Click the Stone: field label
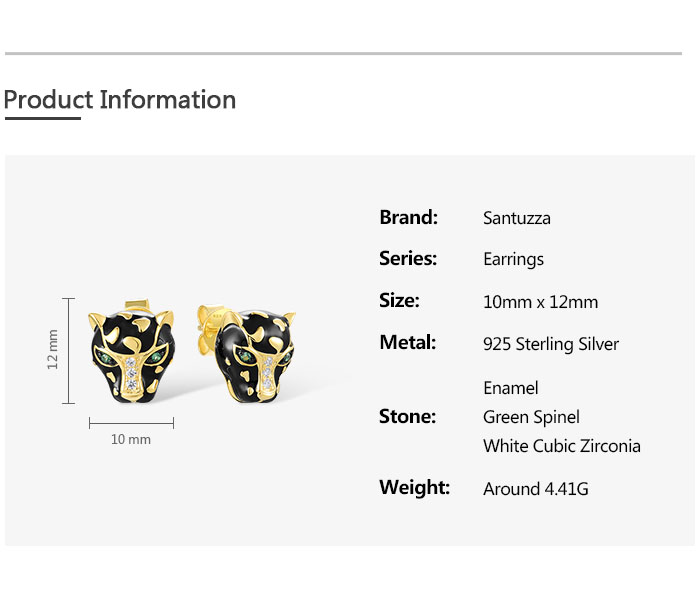Viewport: 700px width, 596px height. click(407, 416)
